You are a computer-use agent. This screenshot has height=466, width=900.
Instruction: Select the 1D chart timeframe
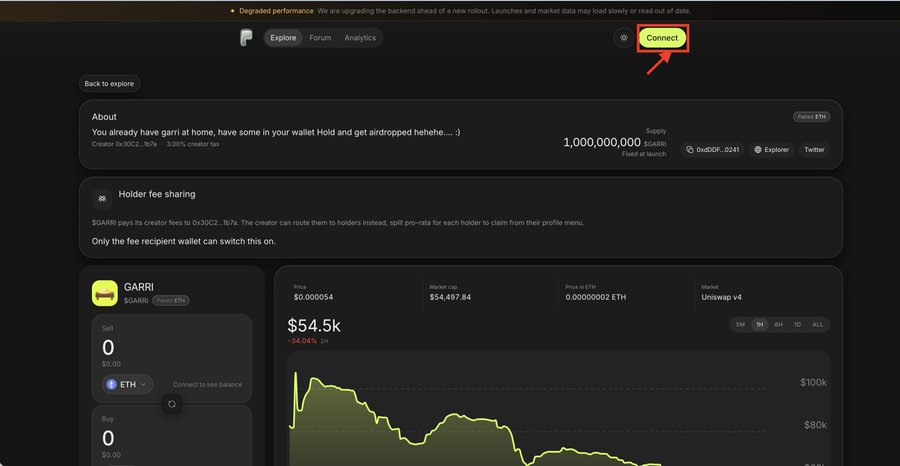(797, 325)
